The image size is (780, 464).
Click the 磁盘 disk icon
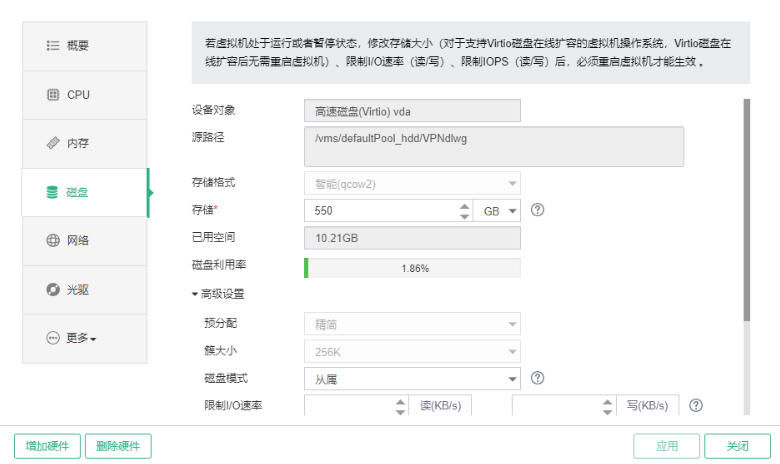[x=53, y=192]
